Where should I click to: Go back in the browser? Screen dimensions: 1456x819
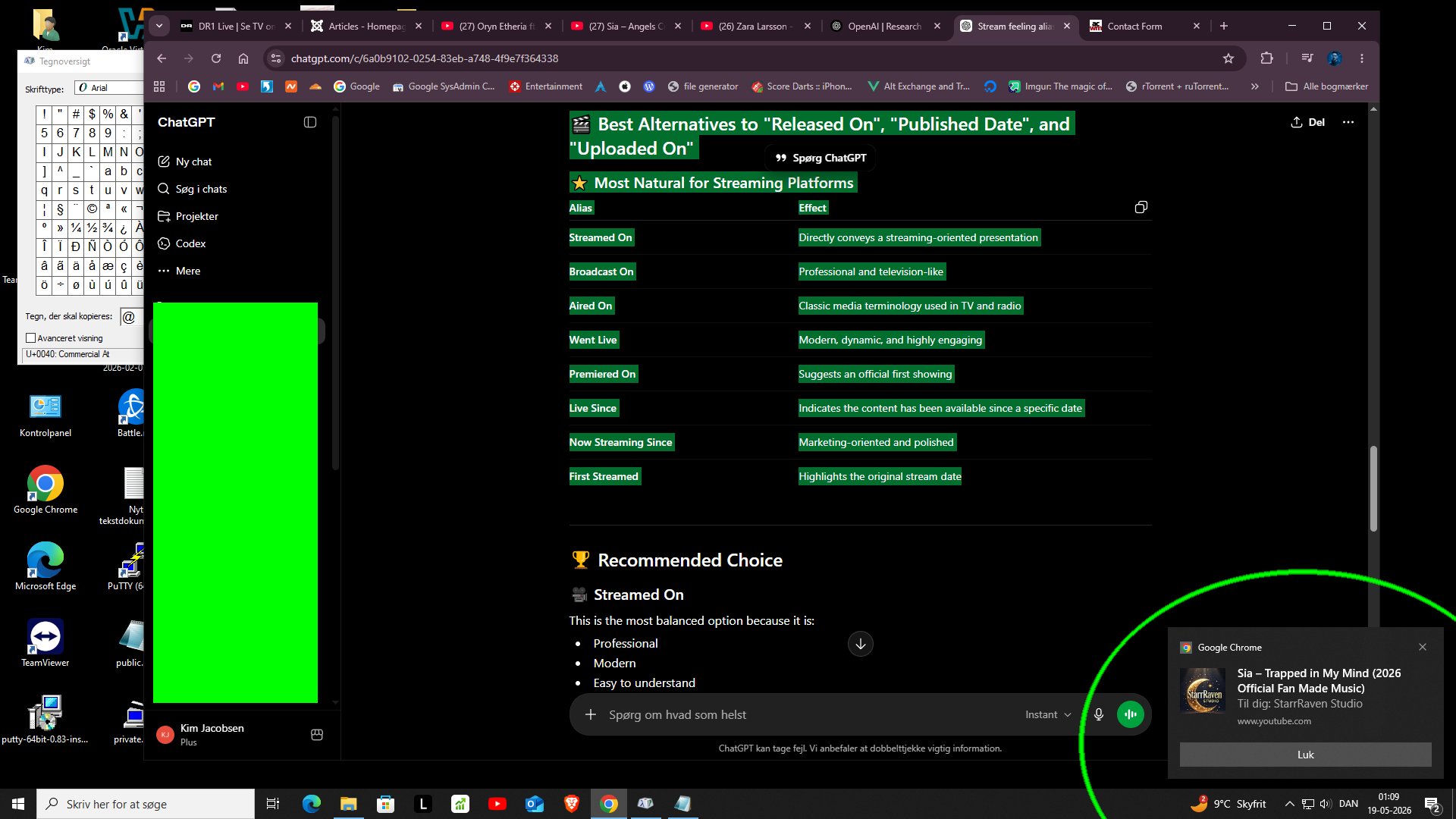(x=162, y=58)
